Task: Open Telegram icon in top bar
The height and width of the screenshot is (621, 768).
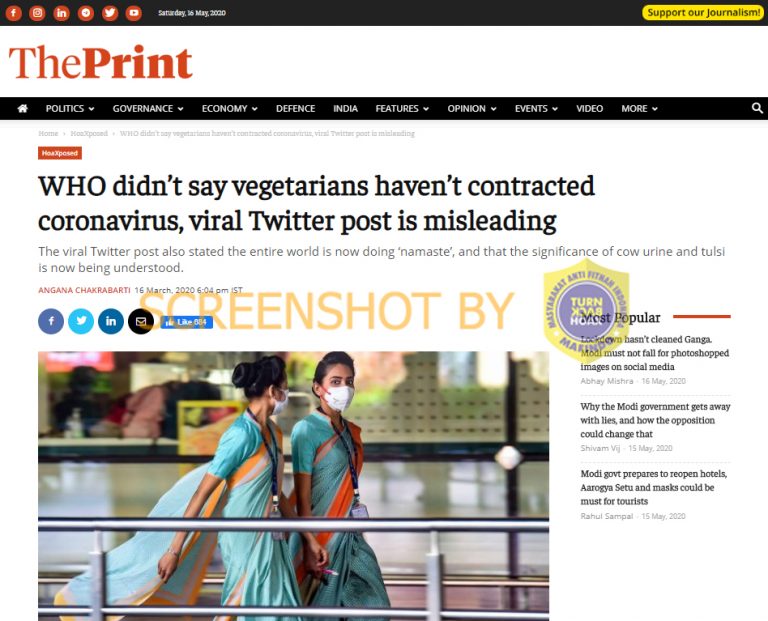Action: [86, 13]
